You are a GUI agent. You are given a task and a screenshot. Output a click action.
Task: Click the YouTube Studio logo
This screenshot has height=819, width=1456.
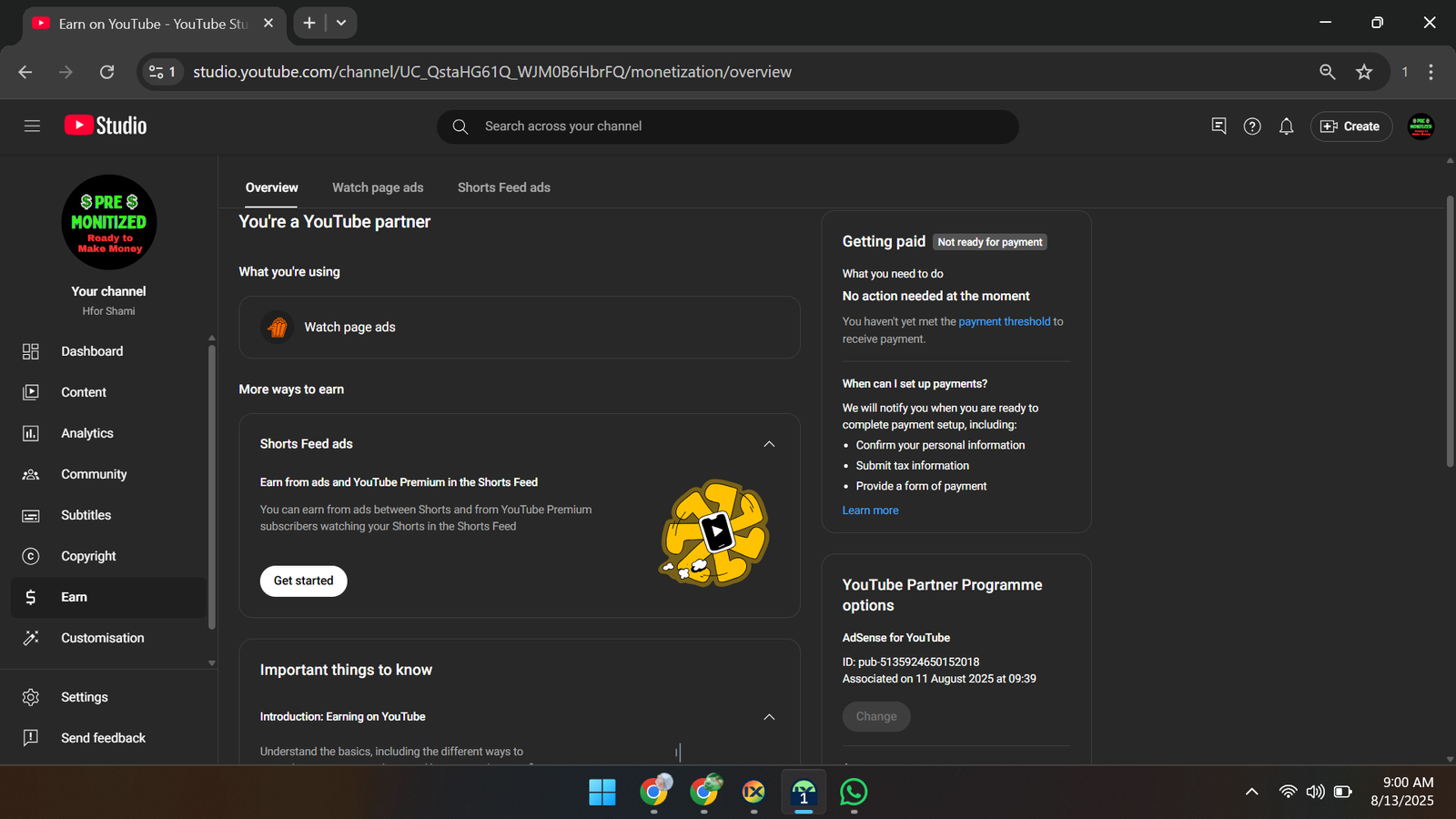(x=106, y=126)
